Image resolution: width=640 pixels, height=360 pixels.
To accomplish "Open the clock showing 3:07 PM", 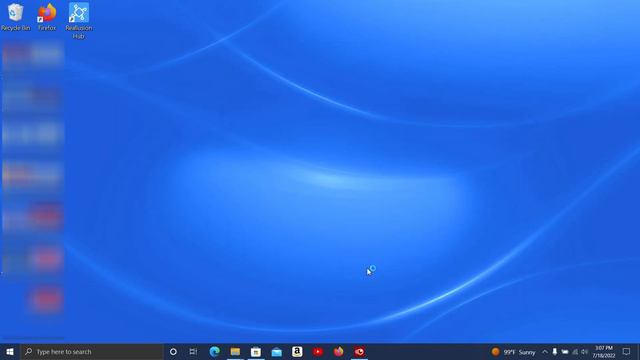I will point(604,351).
